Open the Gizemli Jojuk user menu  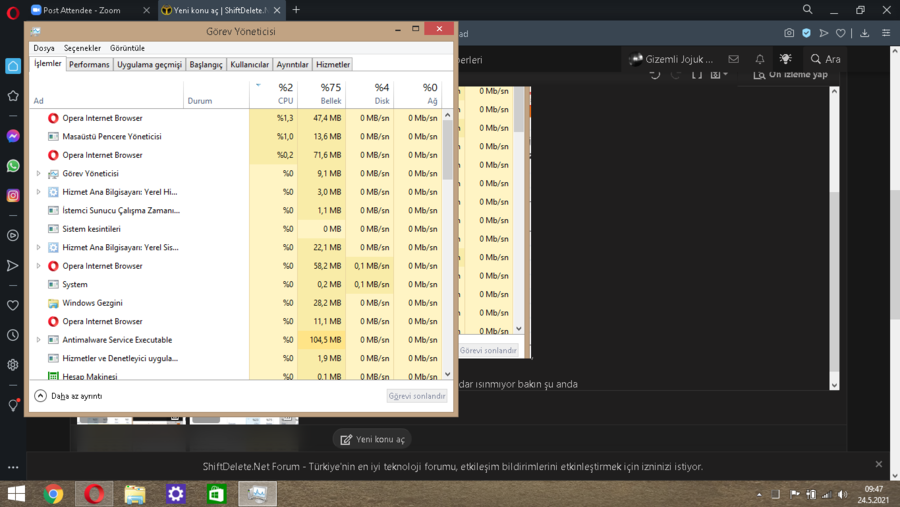[671, 59]
